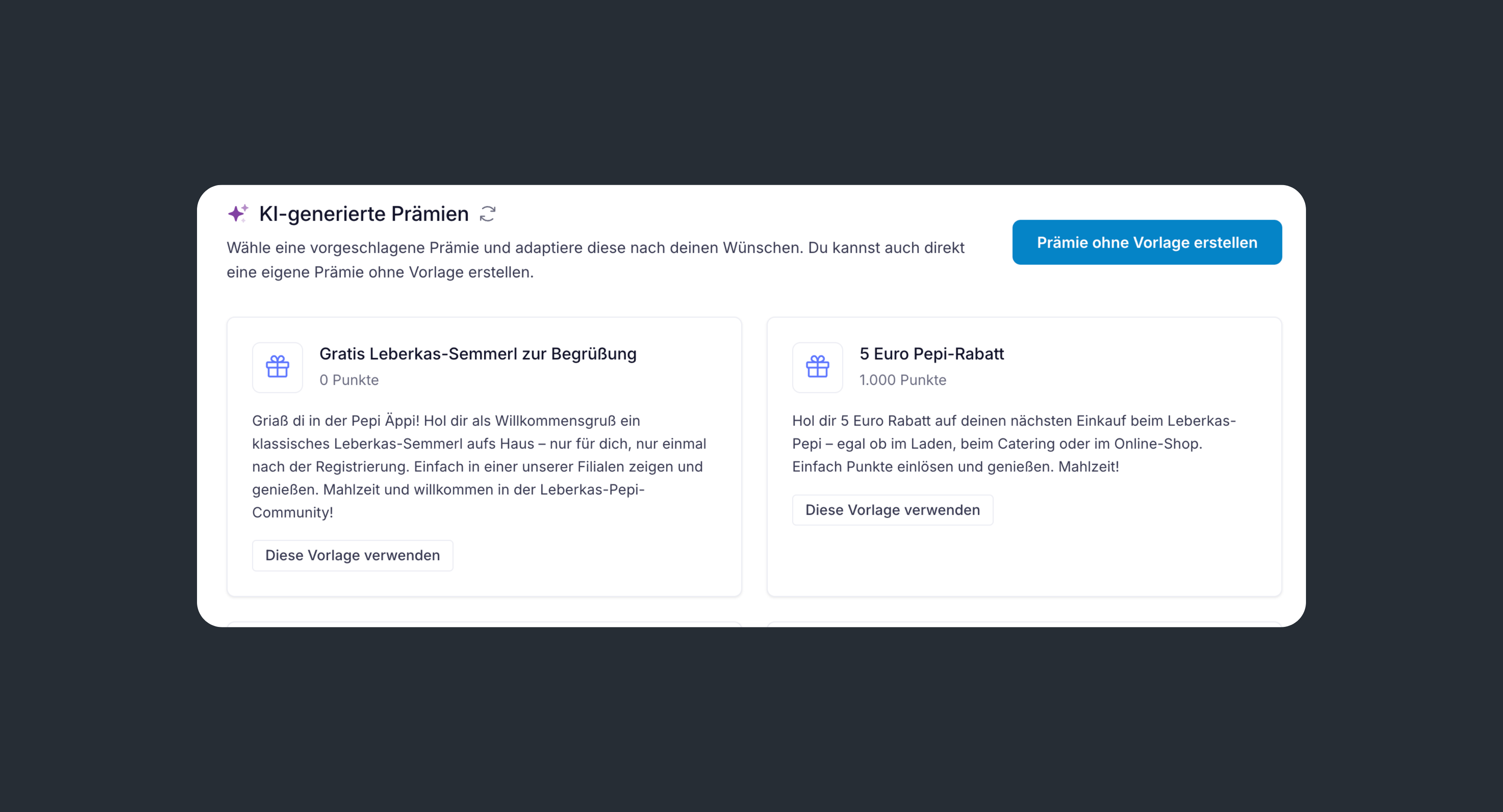Click the "1.000 Punkte" label
This screenshot has height=812, width=1503.
[902, 380]
